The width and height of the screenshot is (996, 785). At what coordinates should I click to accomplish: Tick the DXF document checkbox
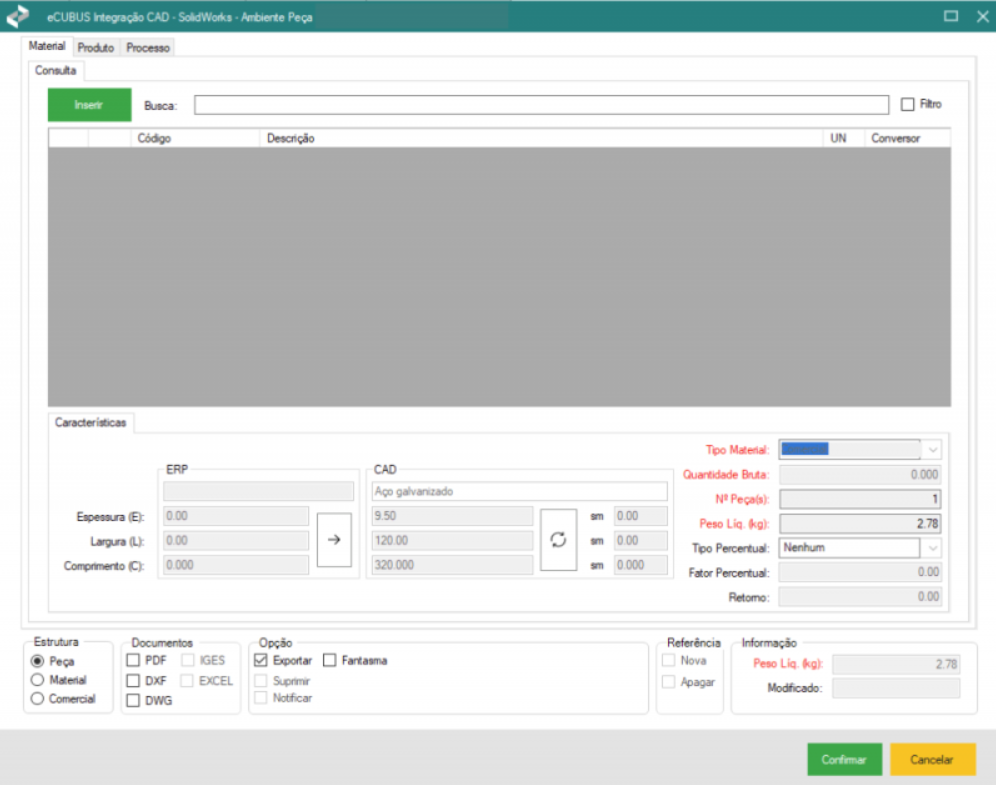(x=134, y=680)
